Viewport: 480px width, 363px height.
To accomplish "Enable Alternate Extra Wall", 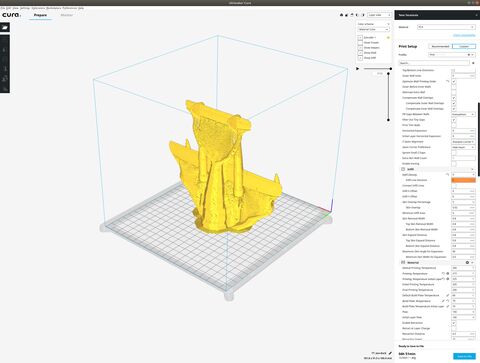I will [454, 92].
